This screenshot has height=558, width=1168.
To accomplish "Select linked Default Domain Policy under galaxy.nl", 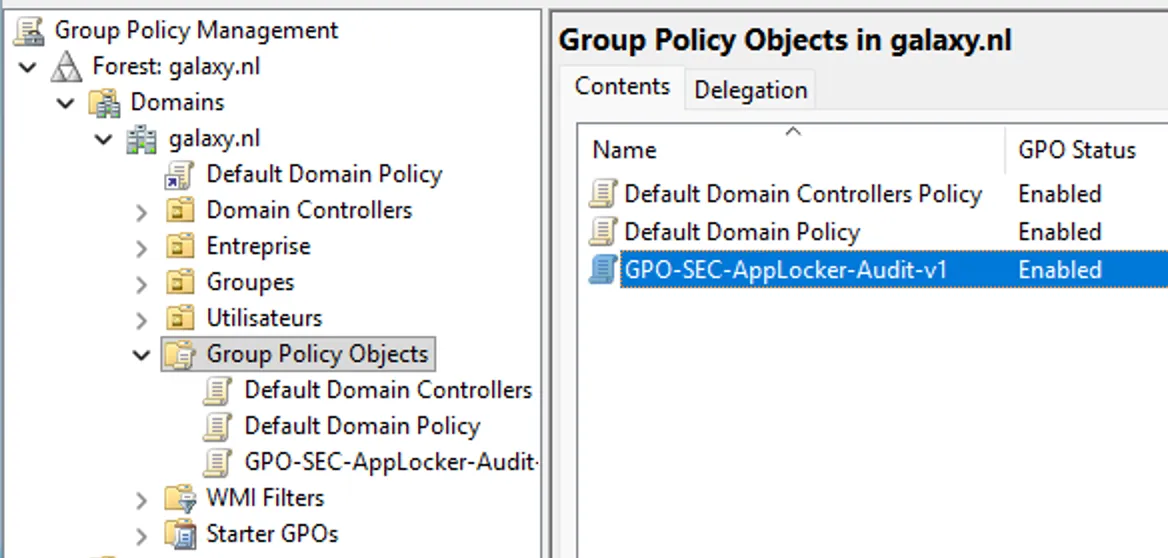I will [324, 174].
